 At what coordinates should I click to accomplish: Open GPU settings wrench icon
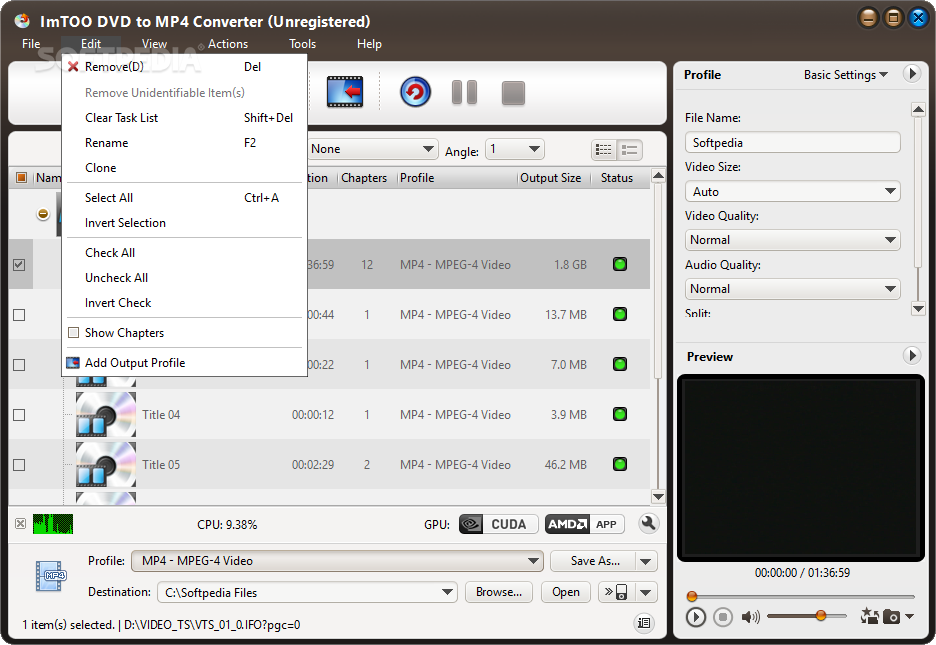click(648, 524)
